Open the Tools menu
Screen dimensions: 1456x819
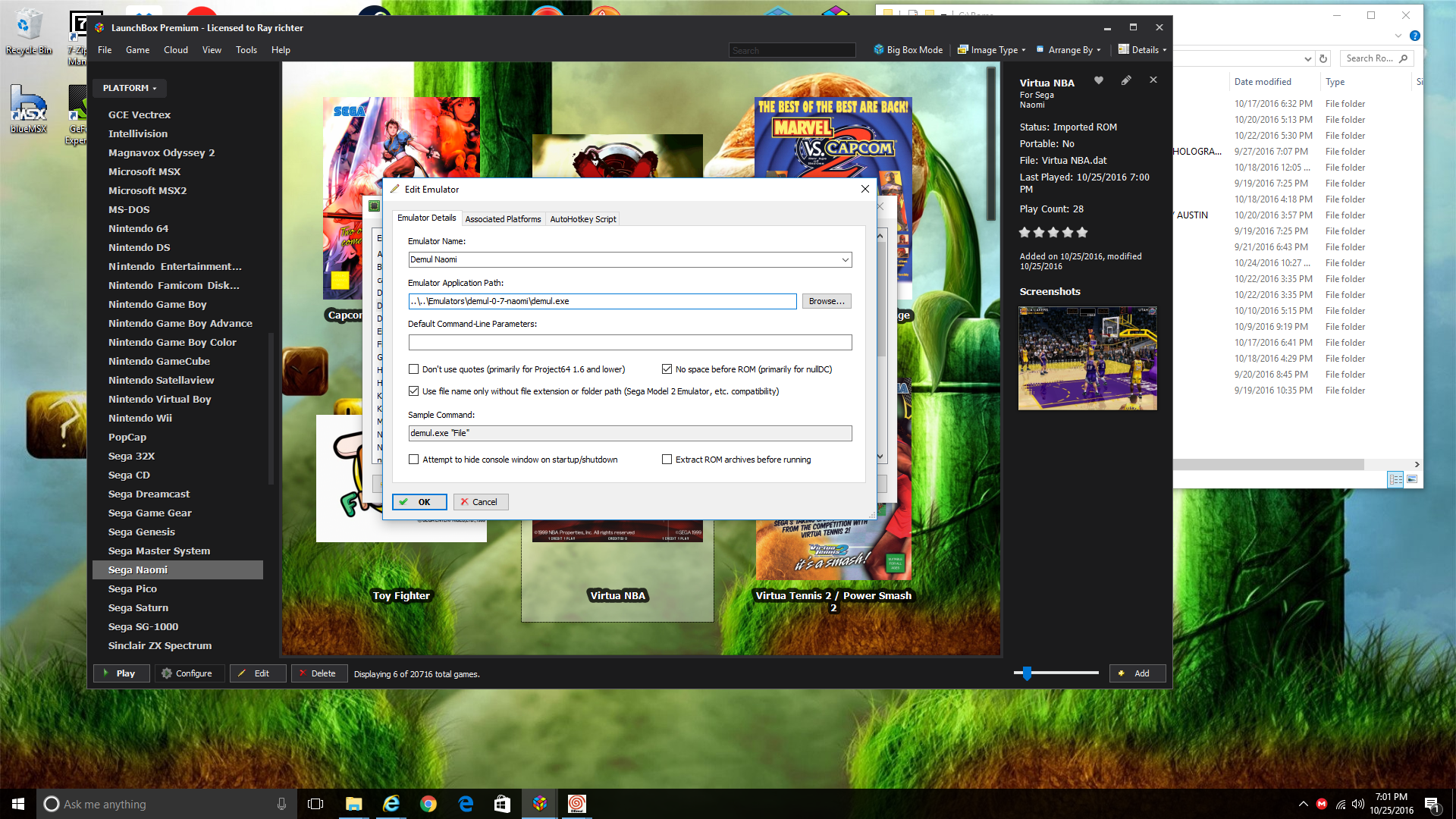click(x=246, y=50)
